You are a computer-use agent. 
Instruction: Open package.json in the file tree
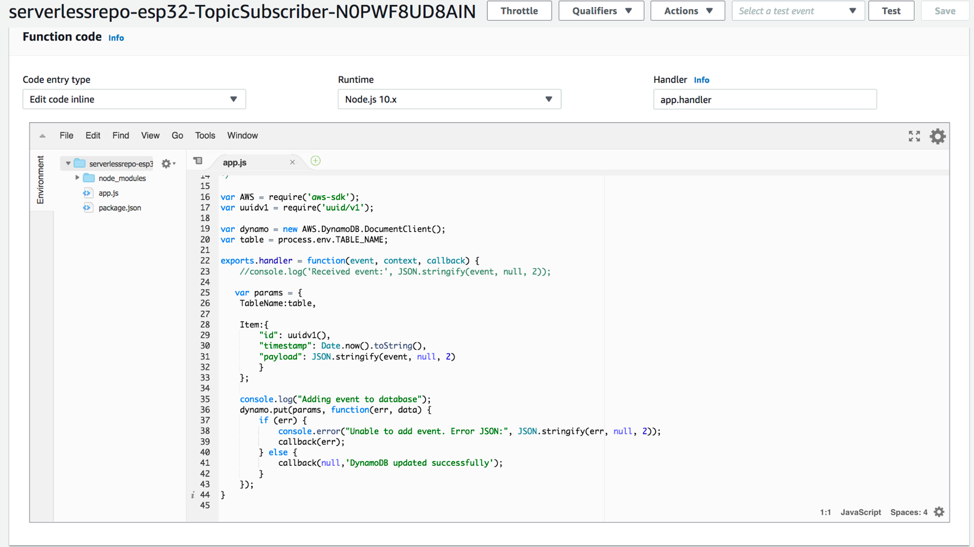pos(119,208)
